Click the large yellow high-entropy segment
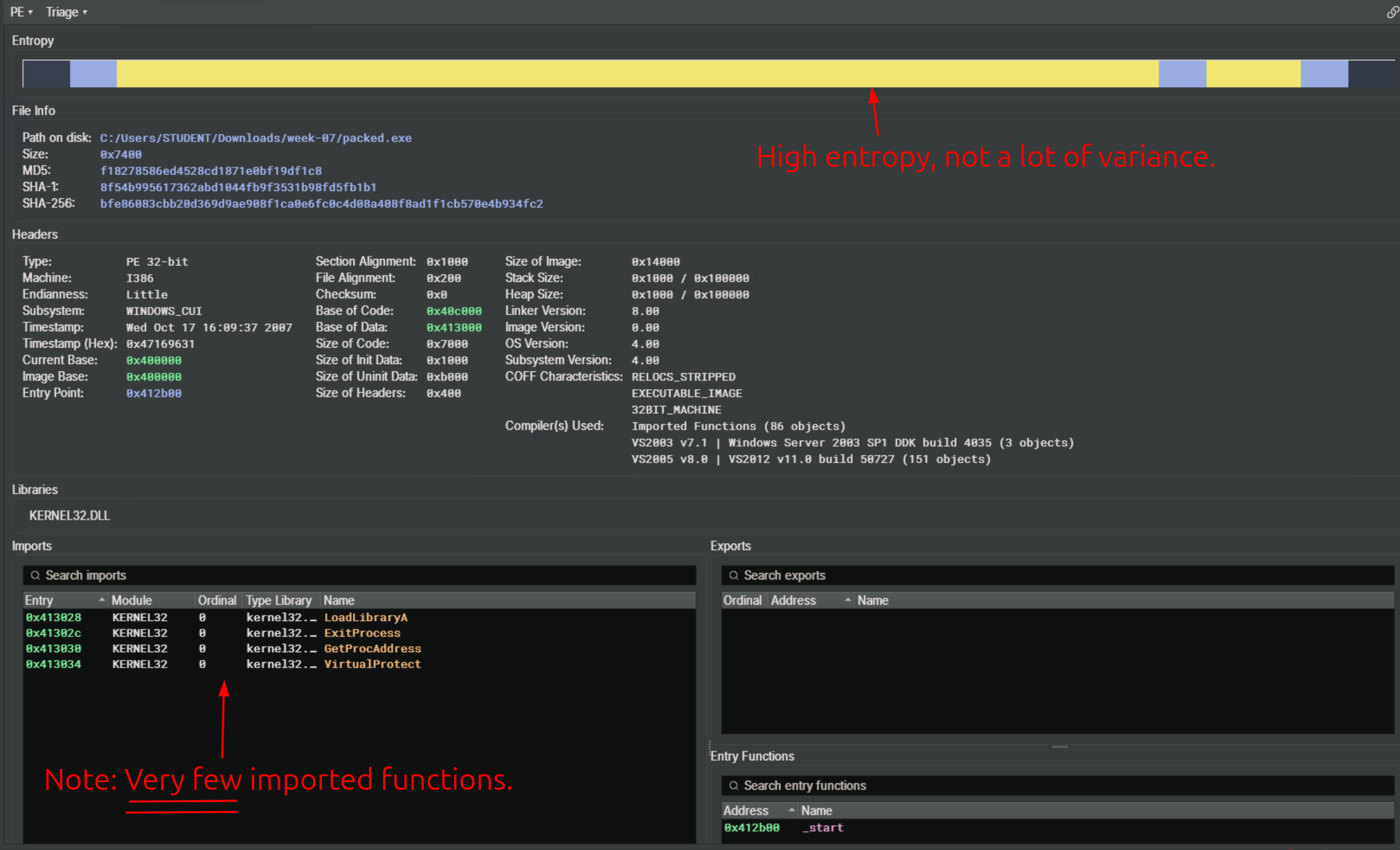 [637, 73]
